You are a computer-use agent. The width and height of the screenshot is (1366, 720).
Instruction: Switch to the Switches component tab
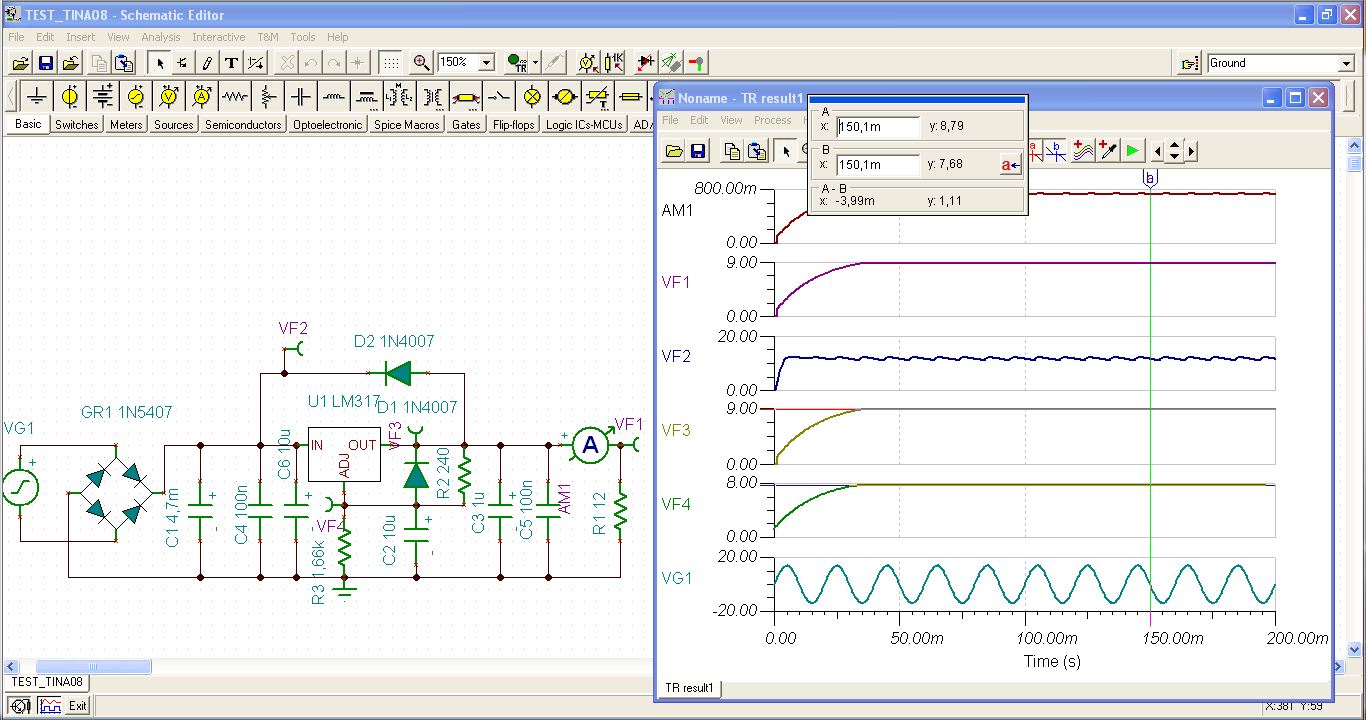coord(77,125)
